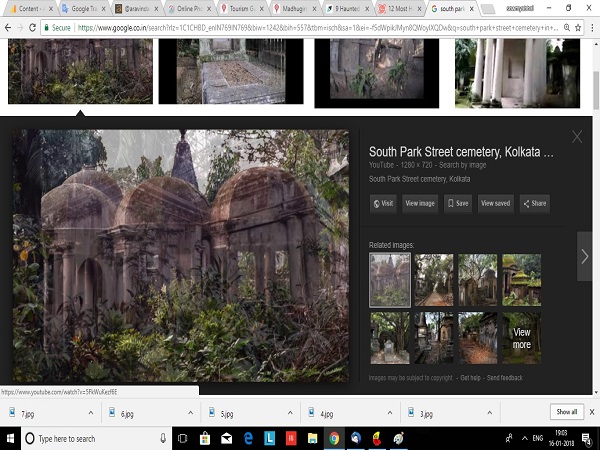Click the Send feedback link
The image size is (600, 450).
[504, 378]
